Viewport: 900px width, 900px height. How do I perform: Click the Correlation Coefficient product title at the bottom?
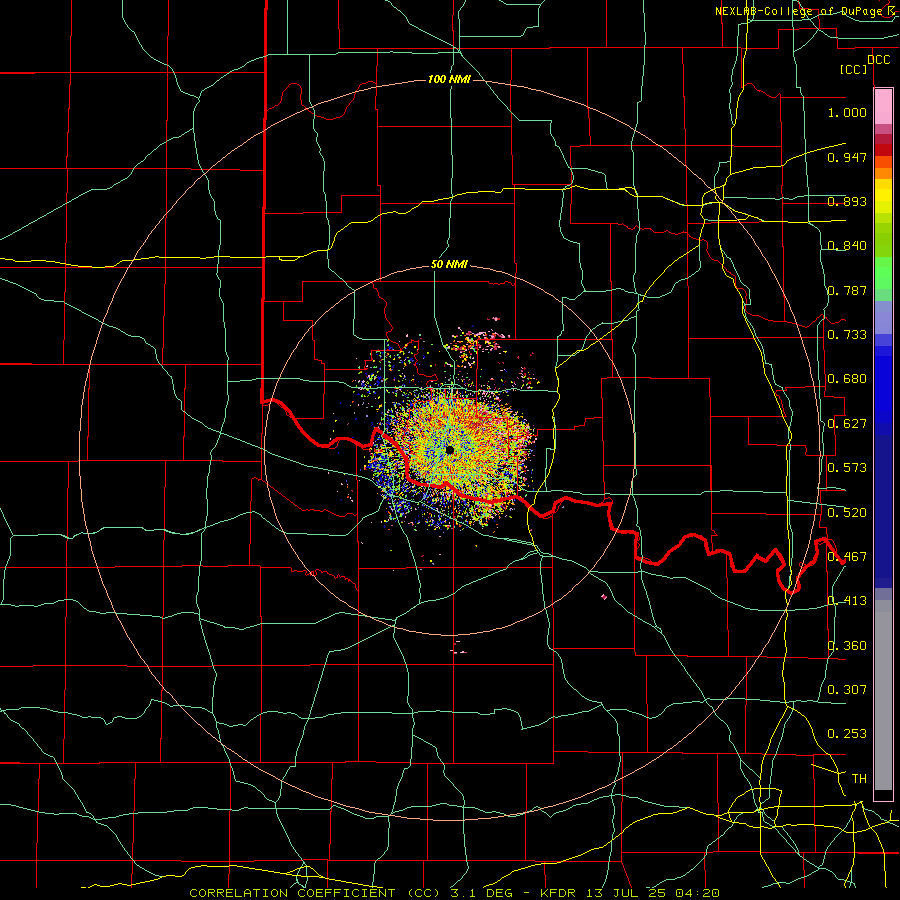[x=454, y=893]
